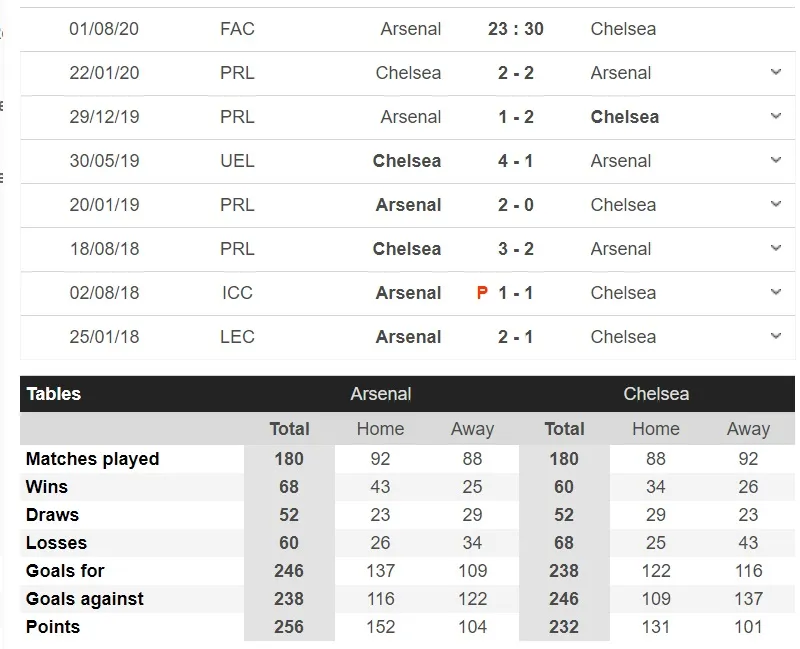The width and height of the screenshot is (800, 649).
Task: Click the Tables section header
Action: [53, 394]
